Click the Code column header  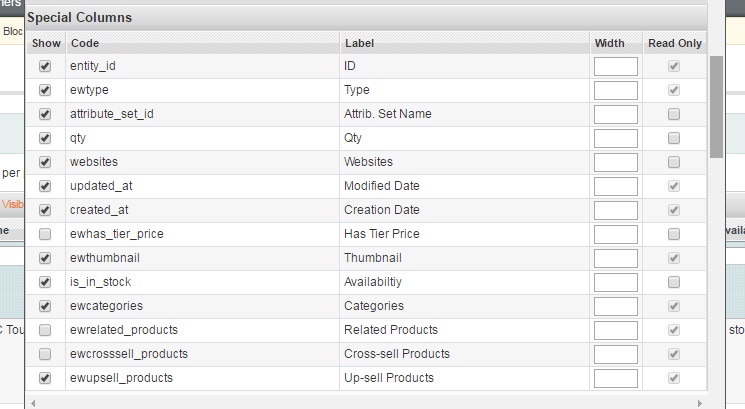(x=85, y=43)
